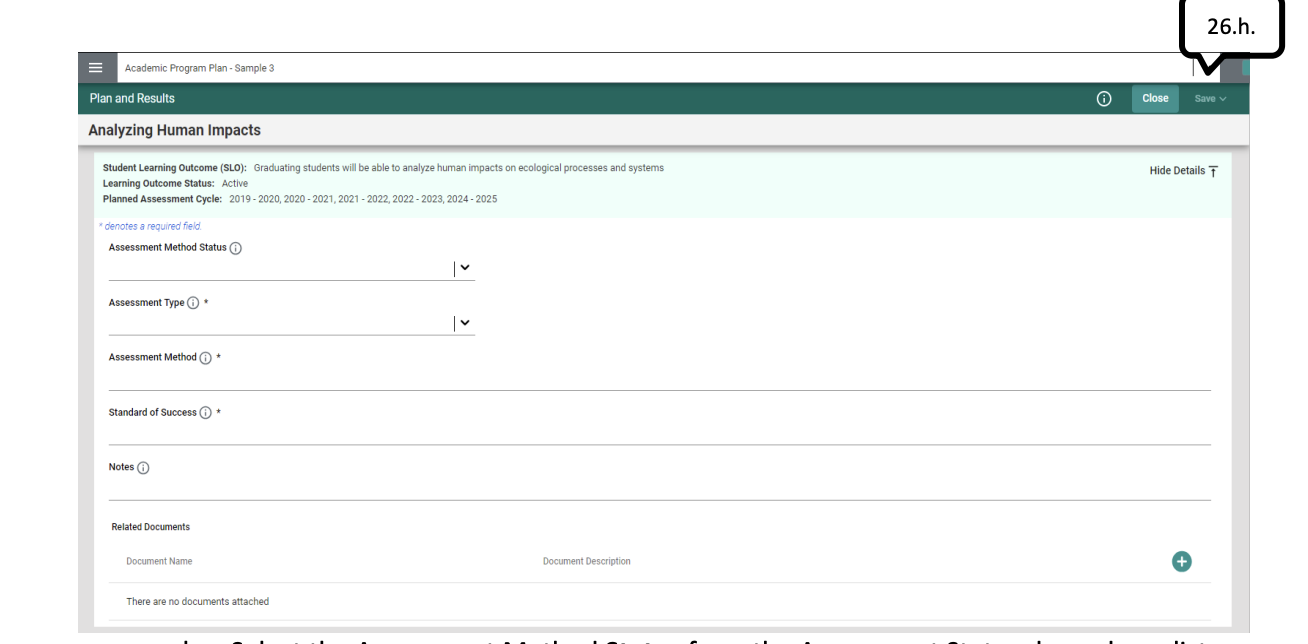Screen dimensions: 1308x644
Task: Click the Hide Details link
Action: [1178, 170]
